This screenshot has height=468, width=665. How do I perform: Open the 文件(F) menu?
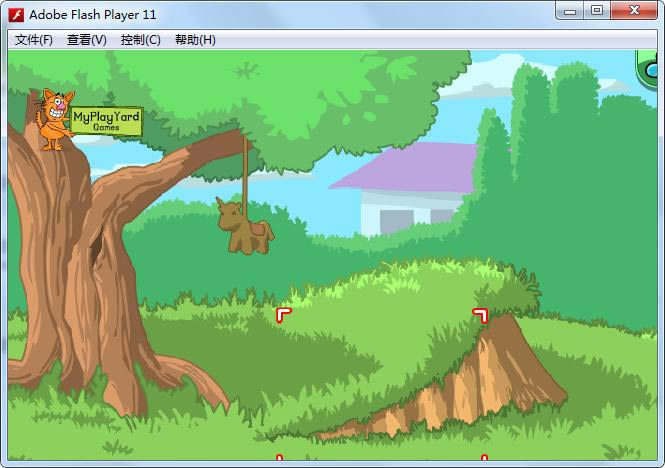click(x=34, y=40)
